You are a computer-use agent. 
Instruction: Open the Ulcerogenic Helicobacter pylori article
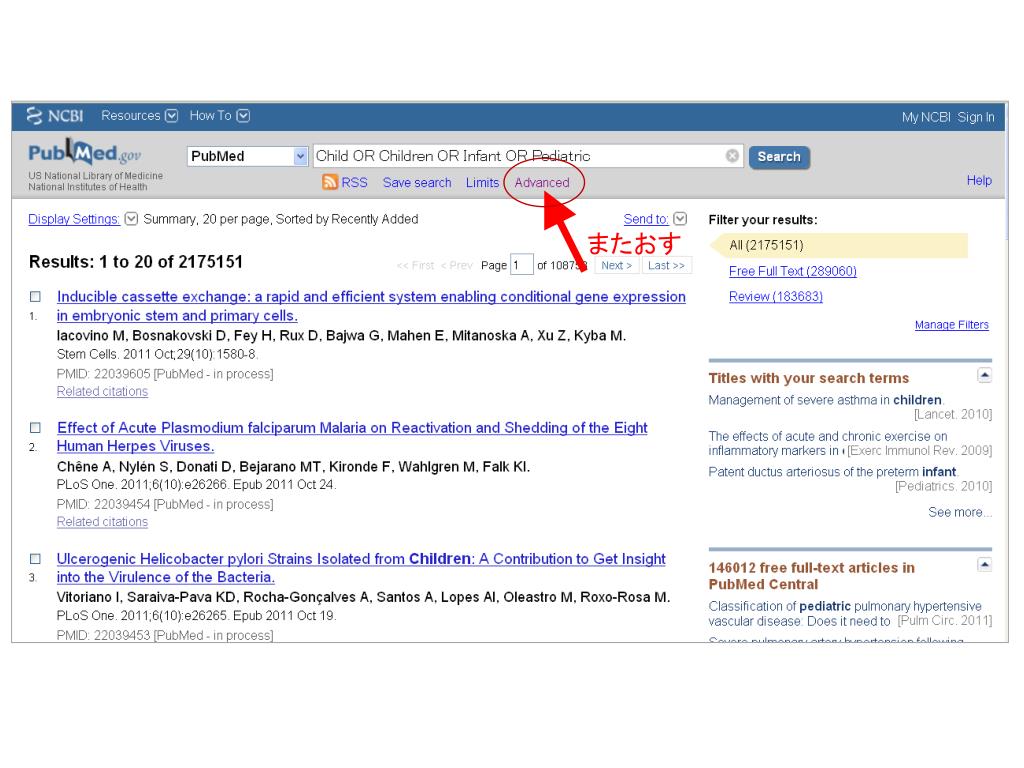click(x=361, y=568)
